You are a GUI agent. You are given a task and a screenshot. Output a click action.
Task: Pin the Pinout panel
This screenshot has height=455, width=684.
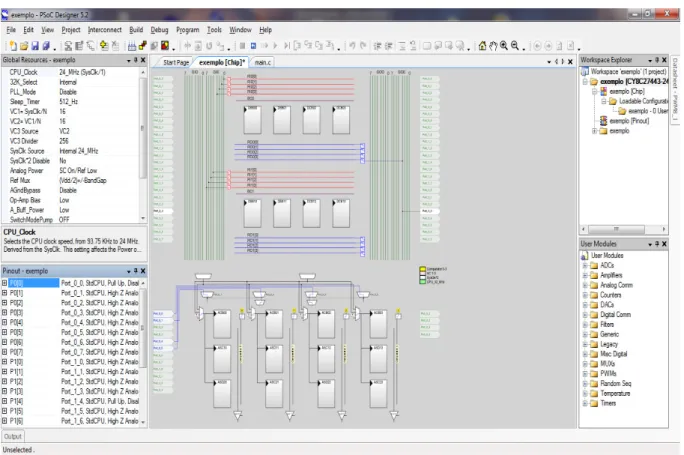(136, 271)
